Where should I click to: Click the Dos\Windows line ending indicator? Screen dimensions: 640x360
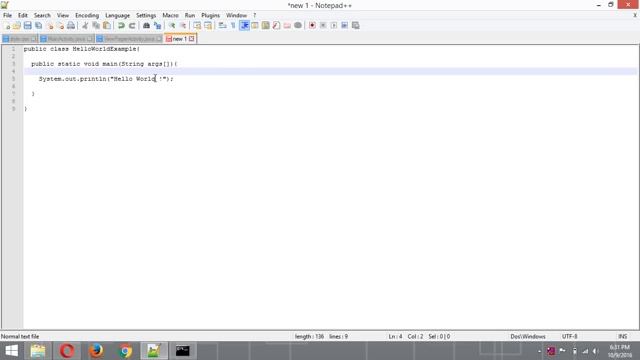pos(528,337)
